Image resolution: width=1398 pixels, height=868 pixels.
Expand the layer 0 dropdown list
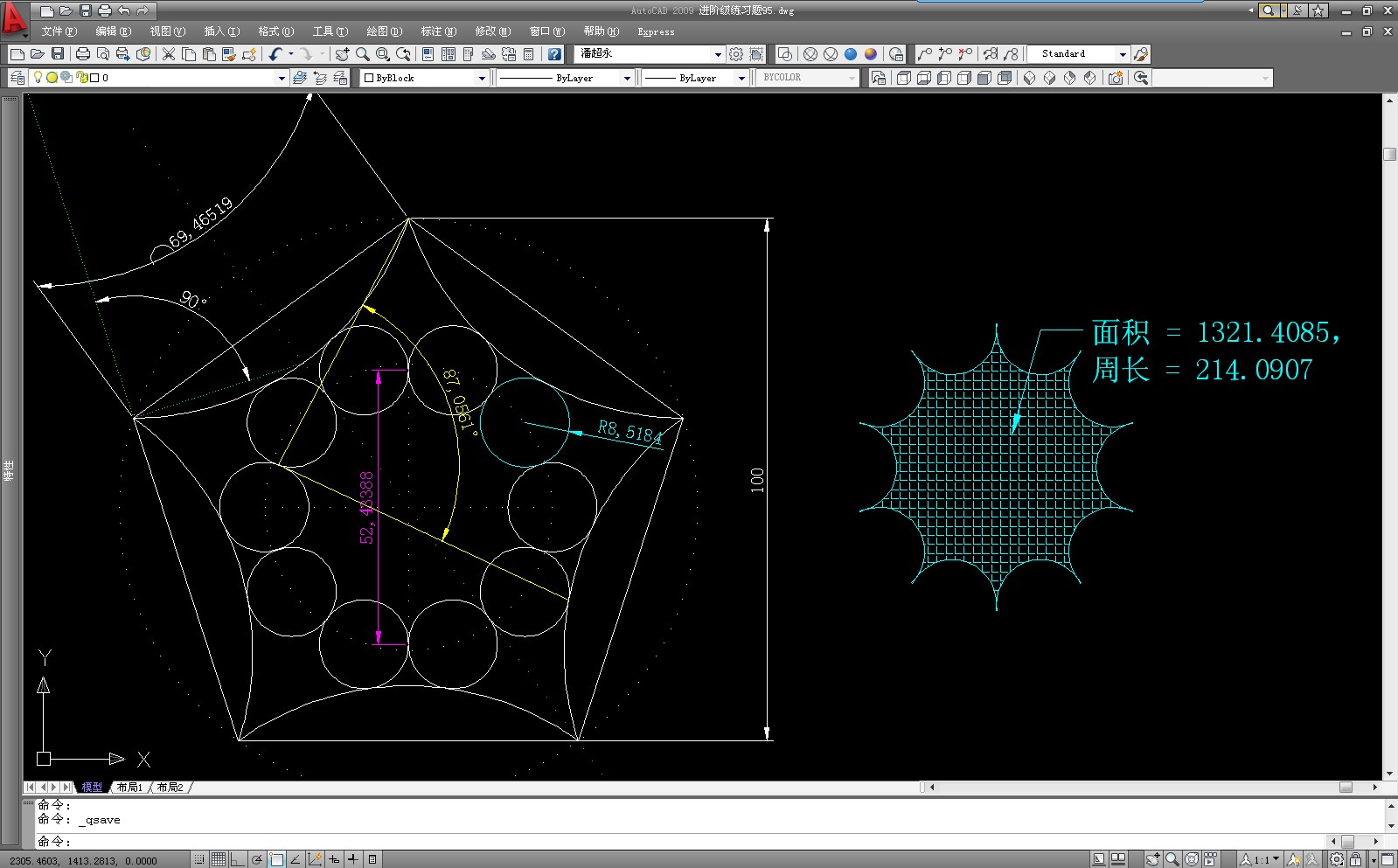[282, 78]
